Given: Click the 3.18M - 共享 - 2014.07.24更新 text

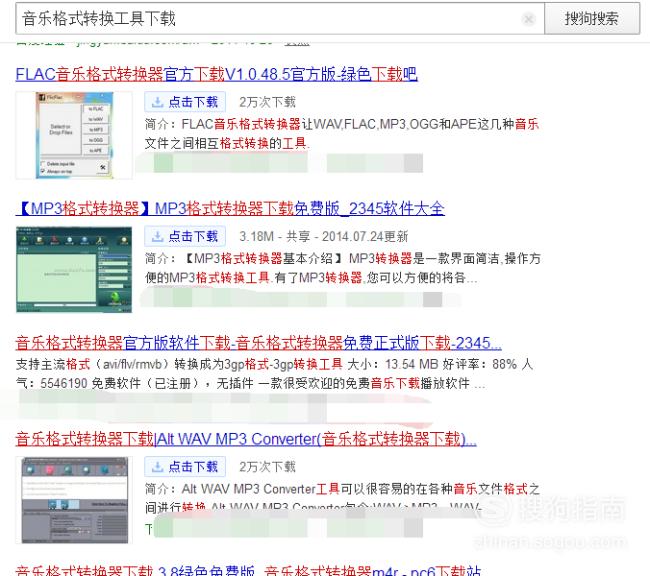Looking at the screenshot, I should pos(324,237).
